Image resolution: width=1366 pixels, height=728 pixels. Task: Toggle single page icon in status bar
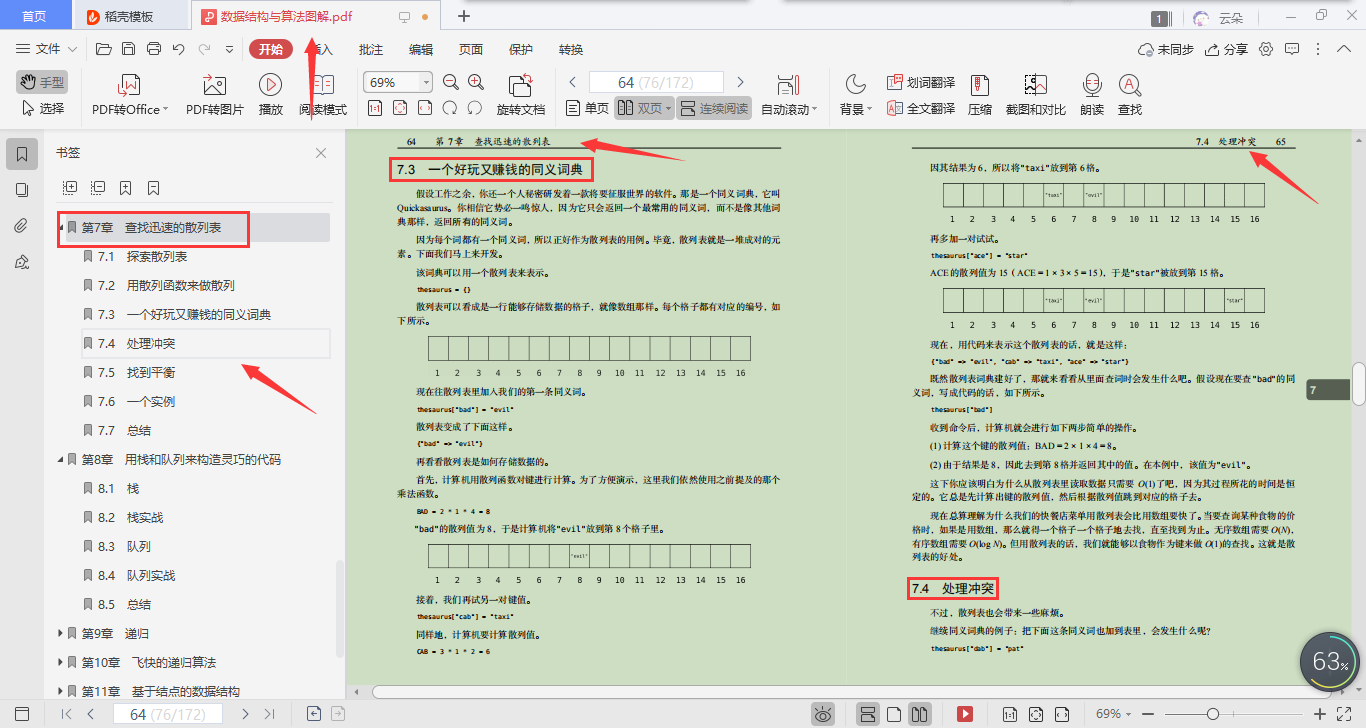(x=894, y=714)
